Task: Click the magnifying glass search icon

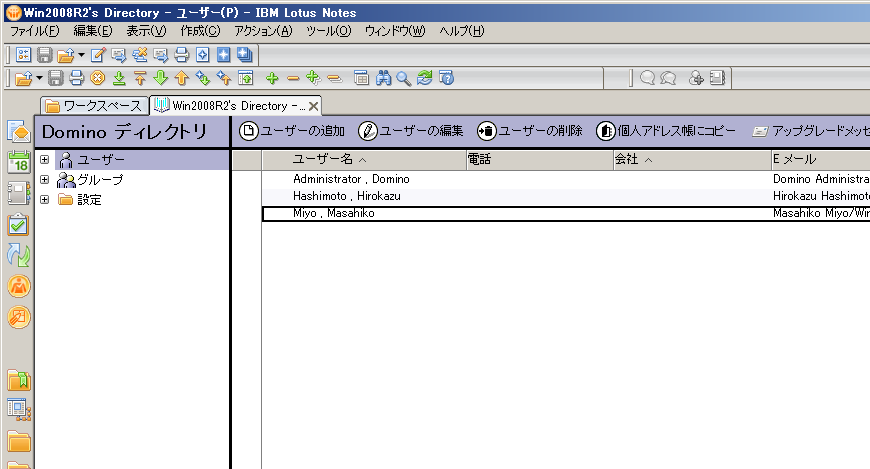Action: pyautogui.click(x=403, y=78)
